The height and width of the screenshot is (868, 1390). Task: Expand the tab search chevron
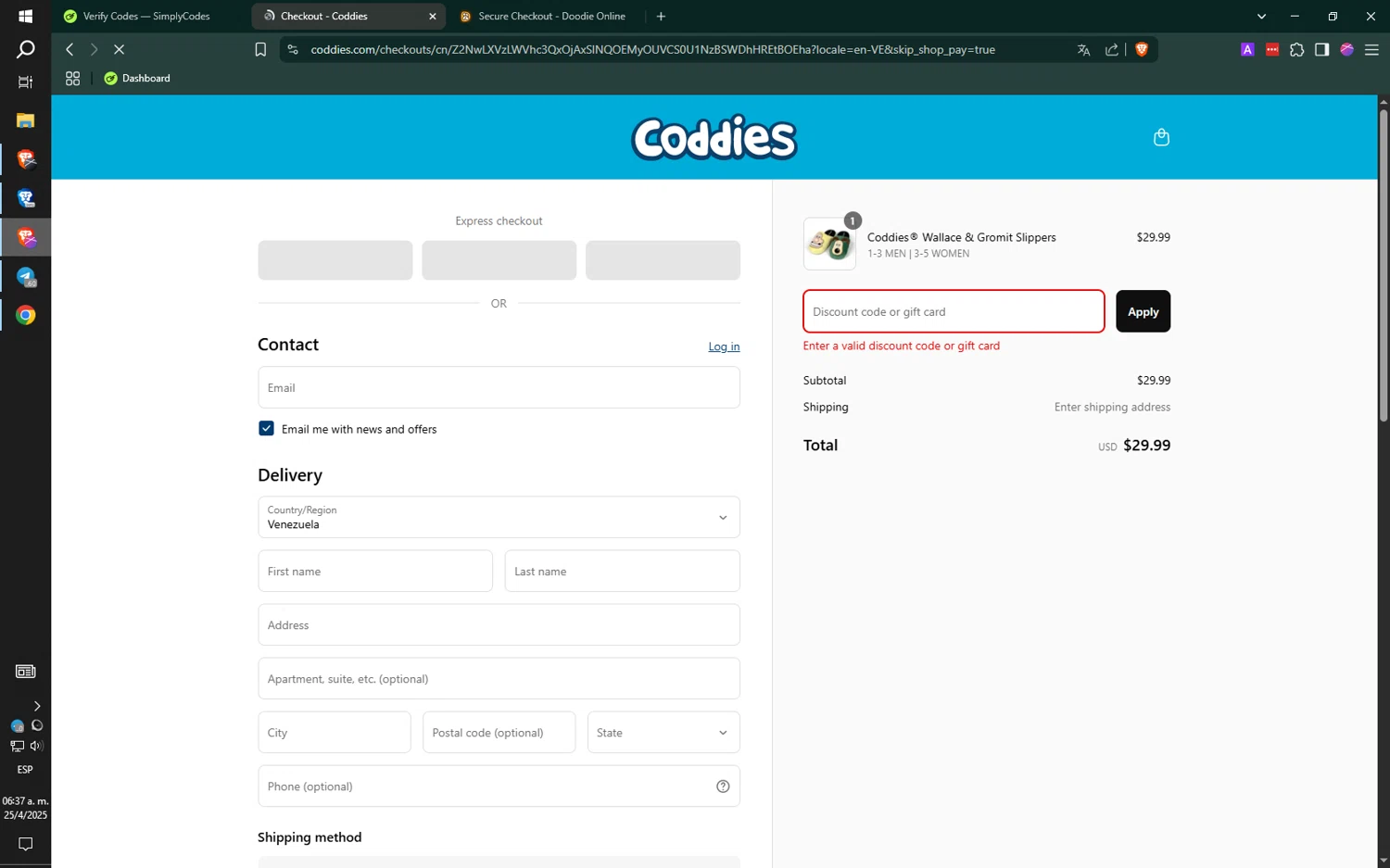[x=1261, y=17]
